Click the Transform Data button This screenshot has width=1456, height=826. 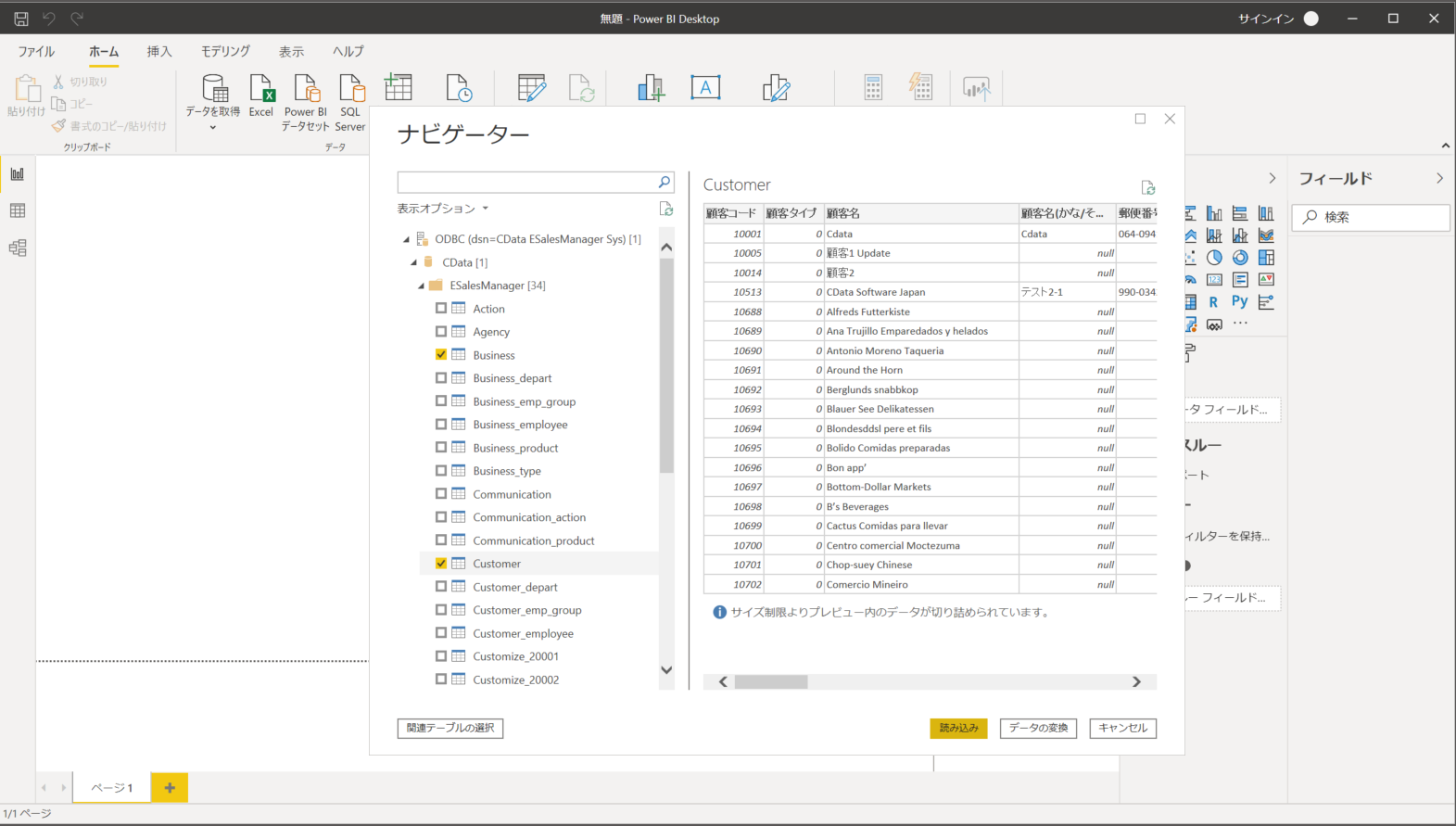1038,729
